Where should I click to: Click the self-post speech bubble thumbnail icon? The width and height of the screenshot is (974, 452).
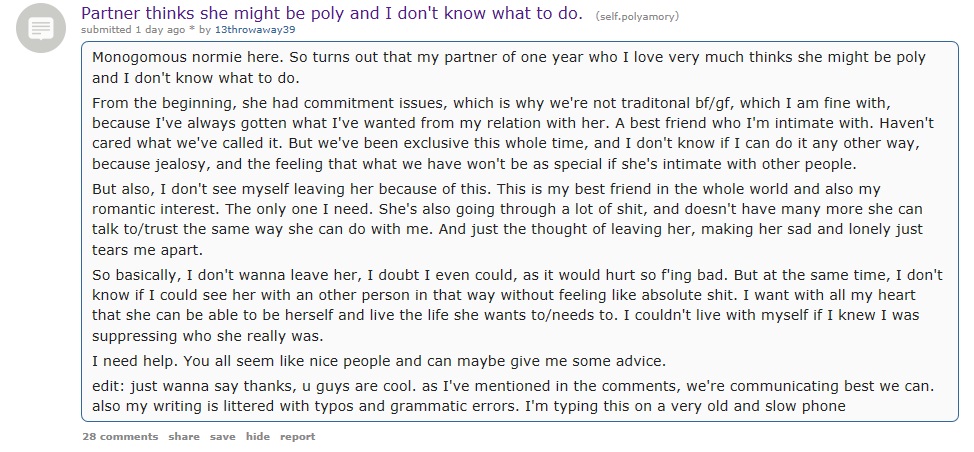pos(41,28)
